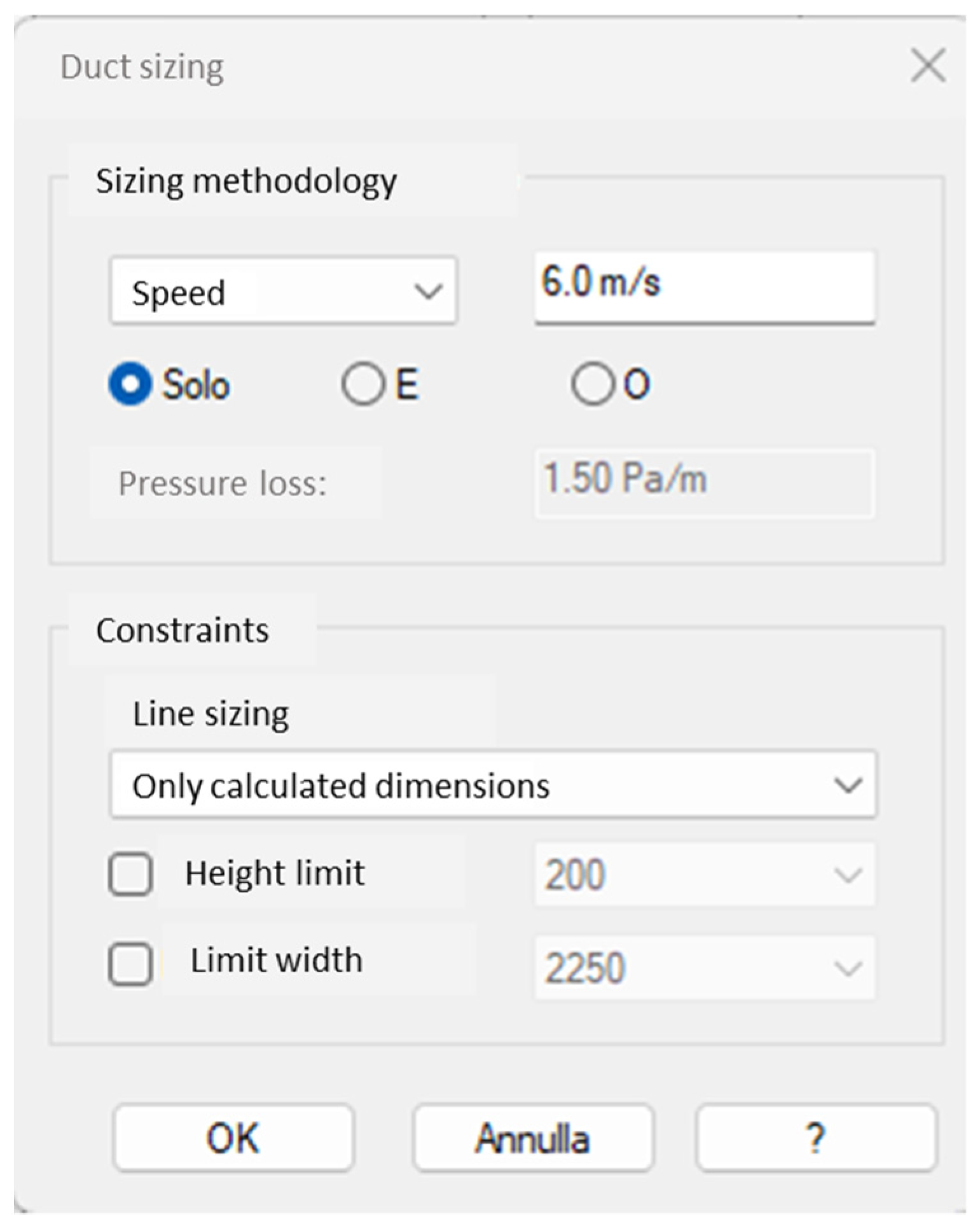
Task: Tick the Limit width checkbox
Action: pos(130,964)
